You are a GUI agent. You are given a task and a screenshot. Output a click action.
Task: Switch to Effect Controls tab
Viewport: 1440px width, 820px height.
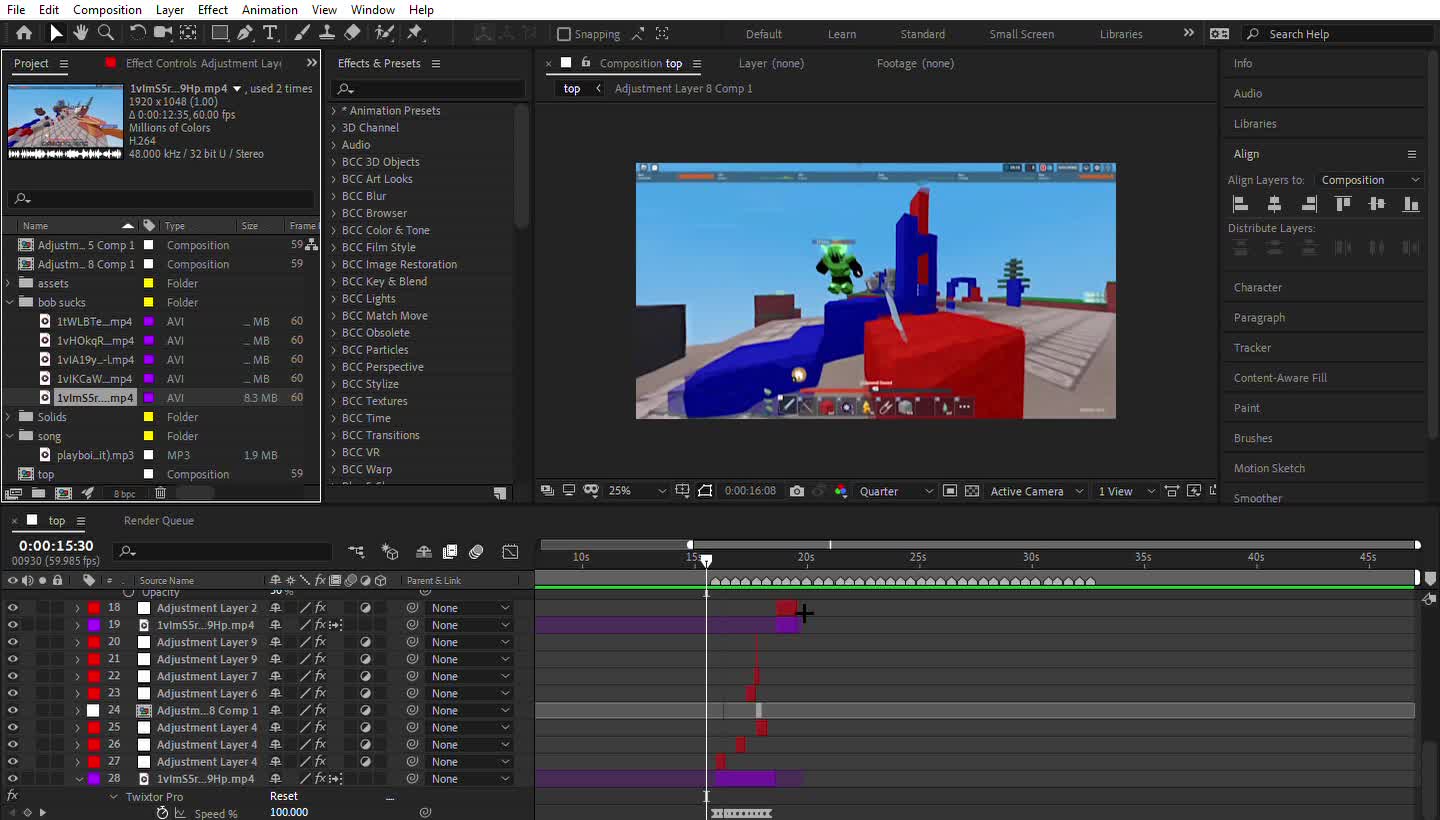[x=204, y=63]
